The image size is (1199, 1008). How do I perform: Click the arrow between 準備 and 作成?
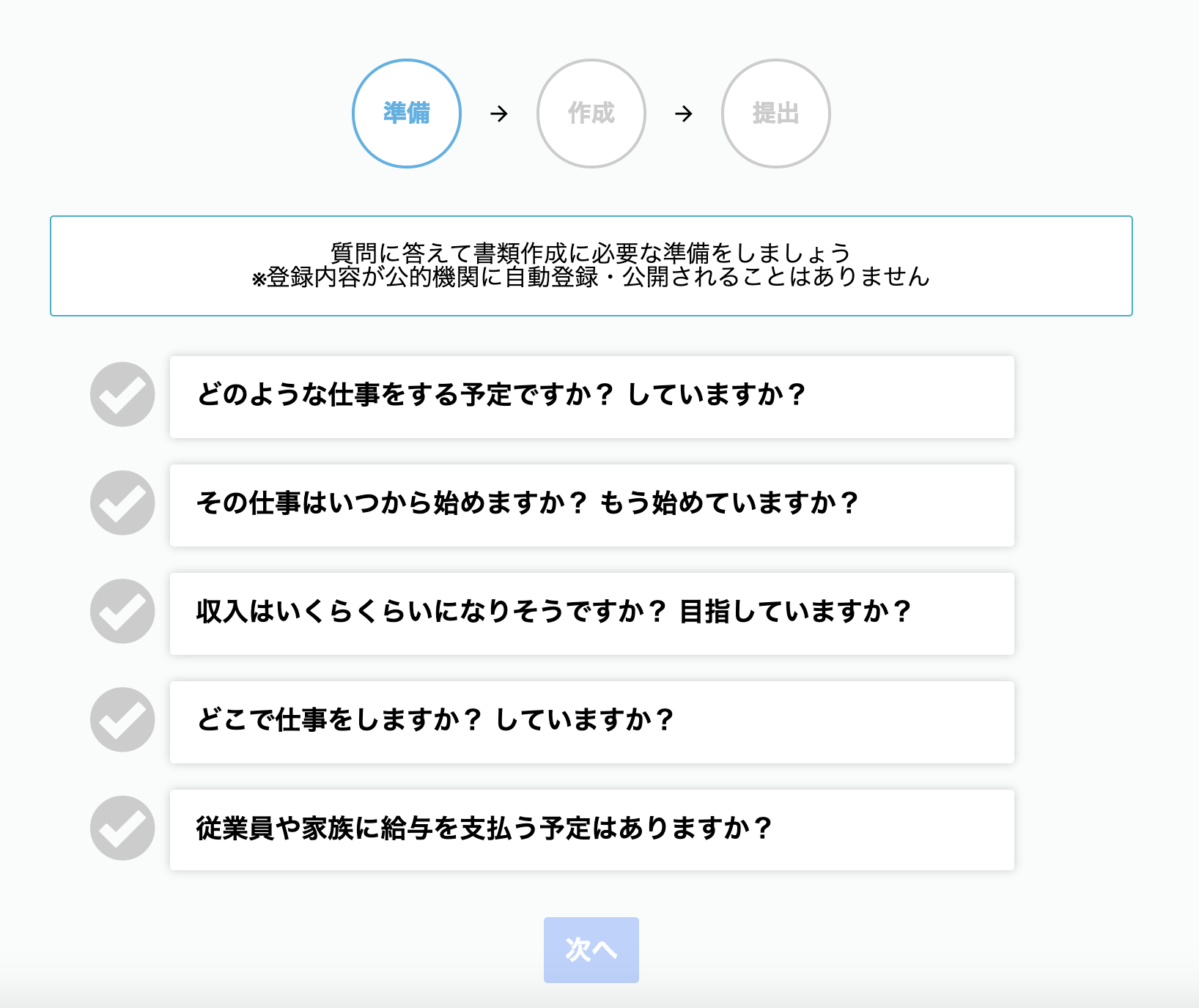point(499,113)
